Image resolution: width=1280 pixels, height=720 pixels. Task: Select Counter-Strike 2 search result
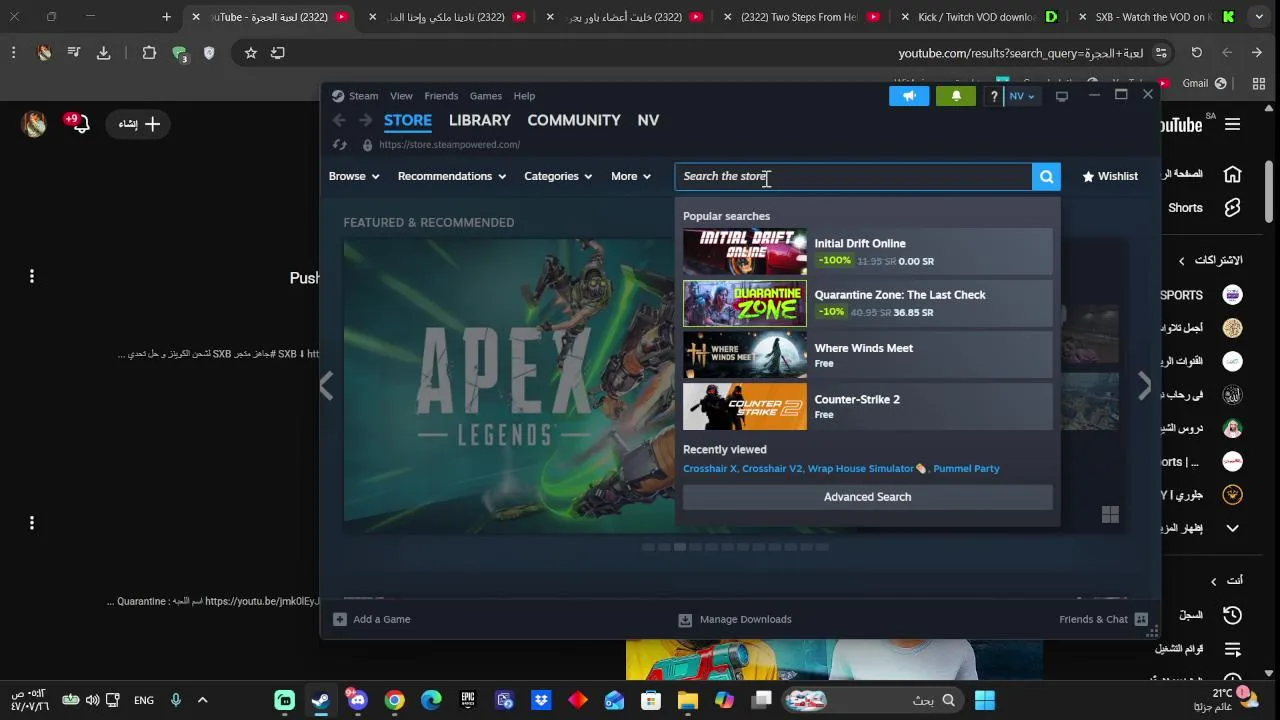point(867,406)
